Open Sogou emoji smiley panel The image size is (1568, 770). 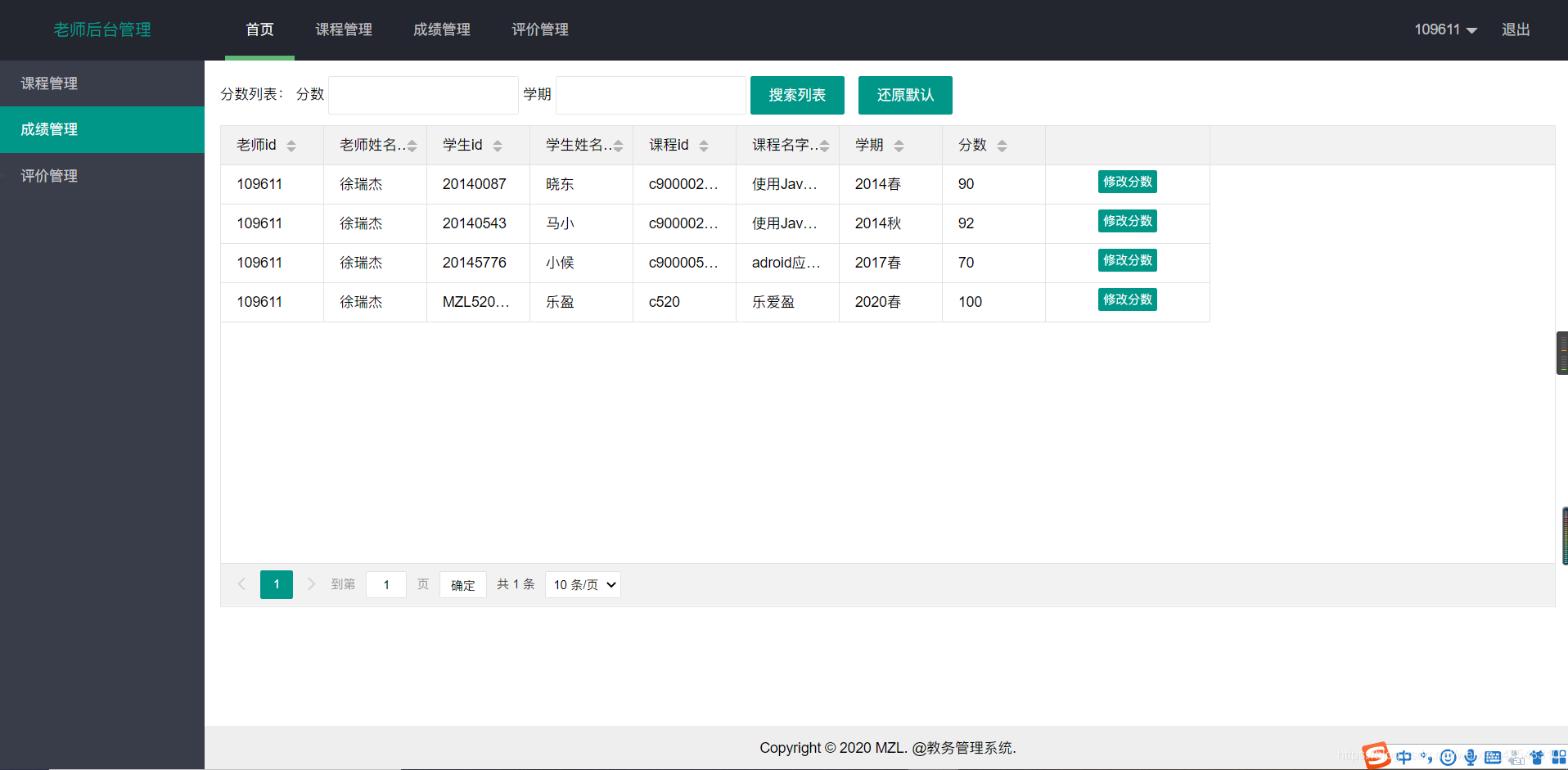tap(1448, 757)
